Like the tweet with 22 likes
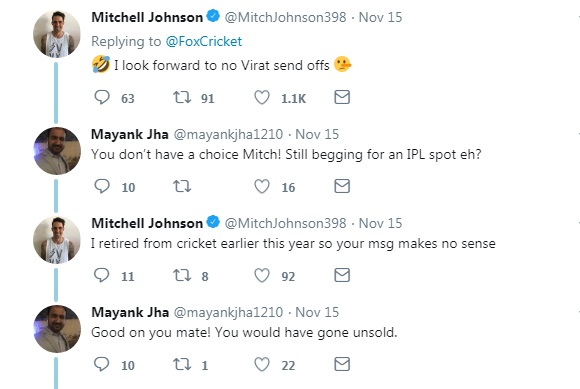Image resolution: width=580 pixels, height=389 pixels. pyautogui.click(x=262, y=365)
